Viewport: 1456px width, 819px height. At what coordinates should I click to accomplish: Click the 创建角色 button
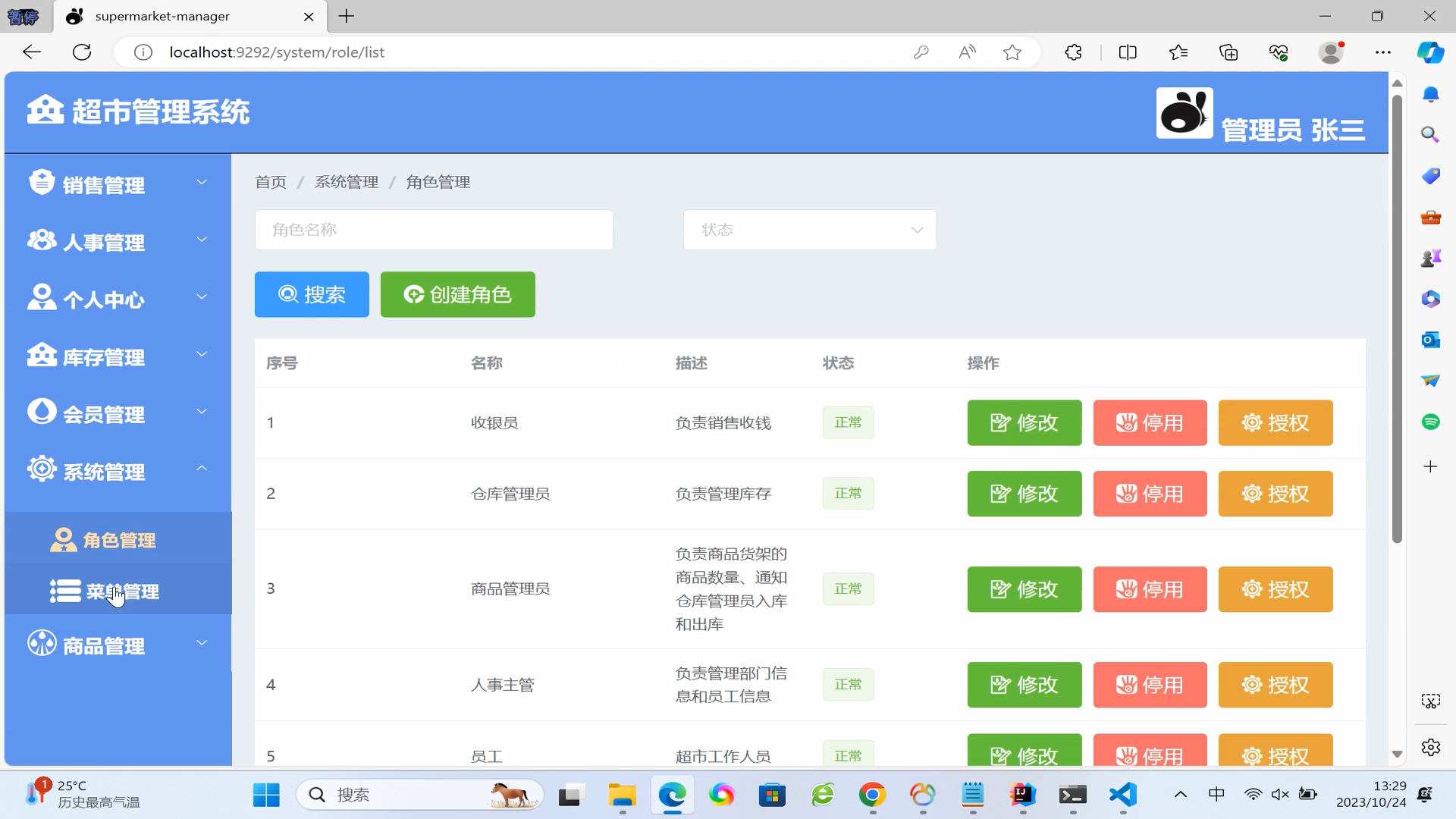click(457, 294)
